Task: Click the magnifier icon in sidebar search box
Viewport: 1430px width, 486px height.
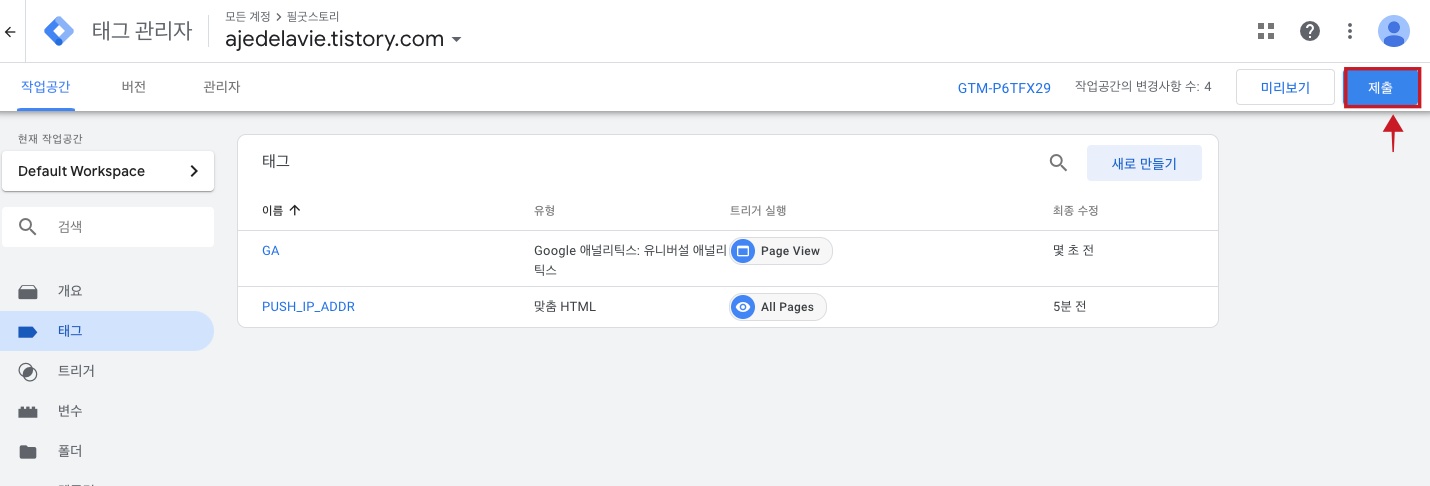Action: [x=29, y=227]
